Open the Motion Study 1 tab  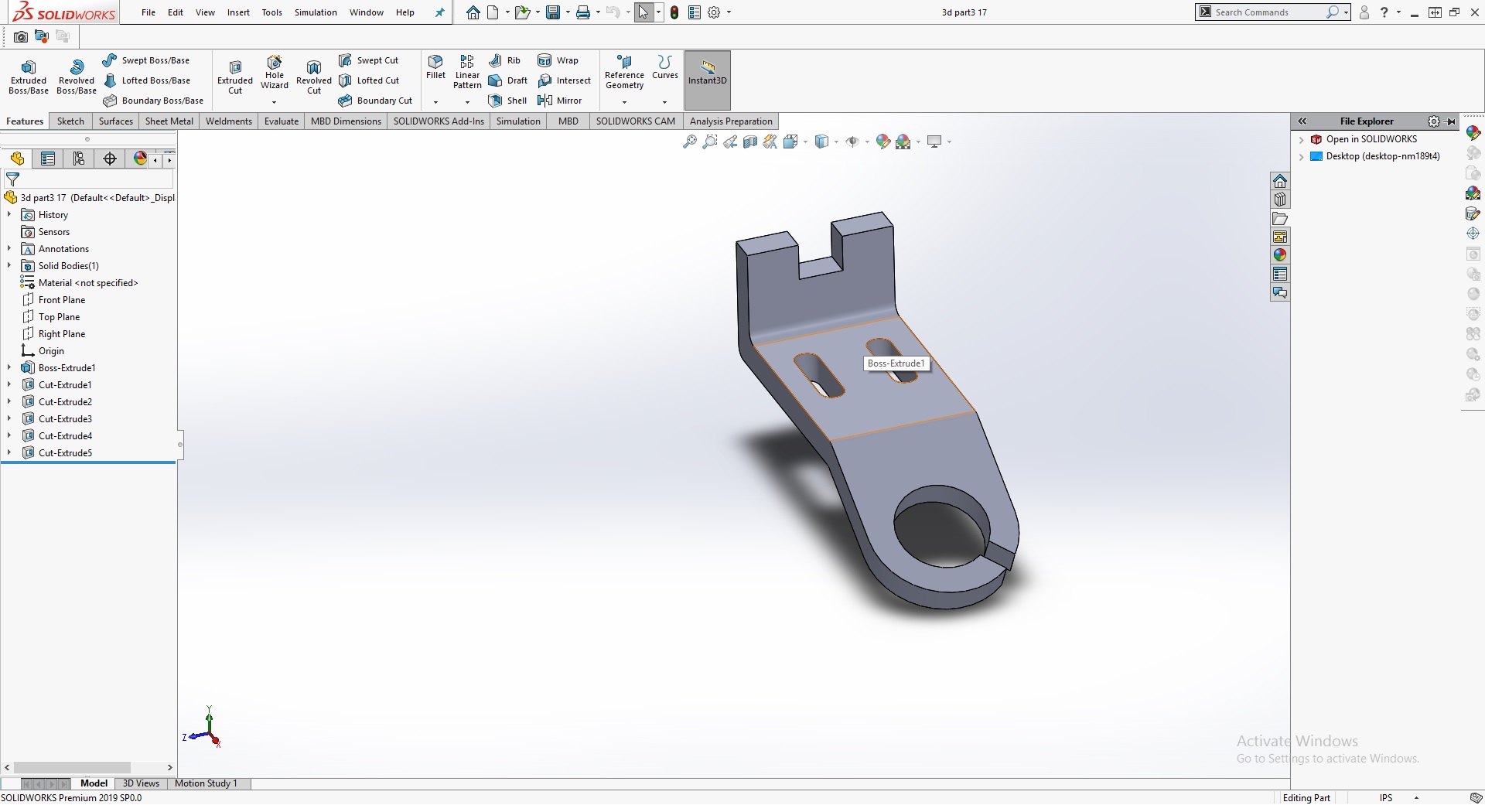(x=206, y=783)
